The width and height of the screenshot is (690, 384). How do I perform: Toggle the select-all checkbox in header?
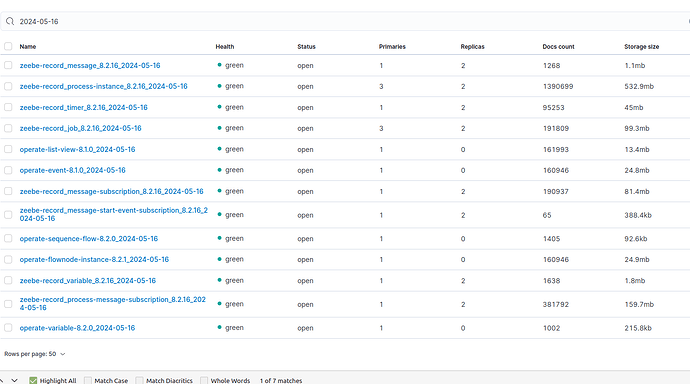coord(8,46)
